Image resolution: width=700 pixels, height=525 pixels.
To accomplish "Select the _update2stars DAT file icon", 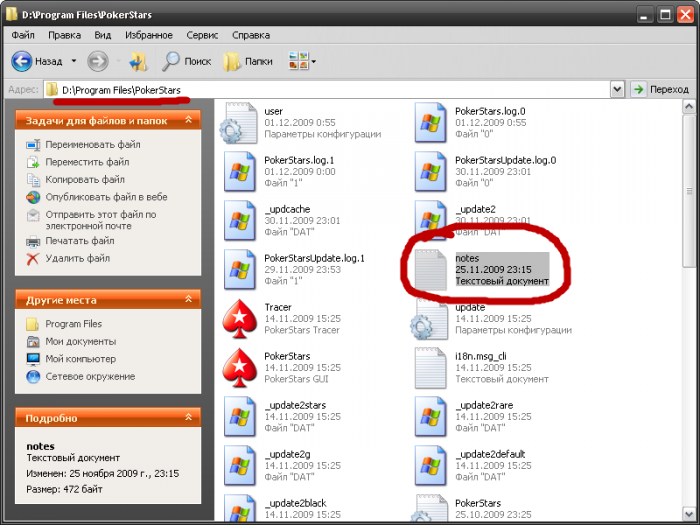I will click(239, 417).
